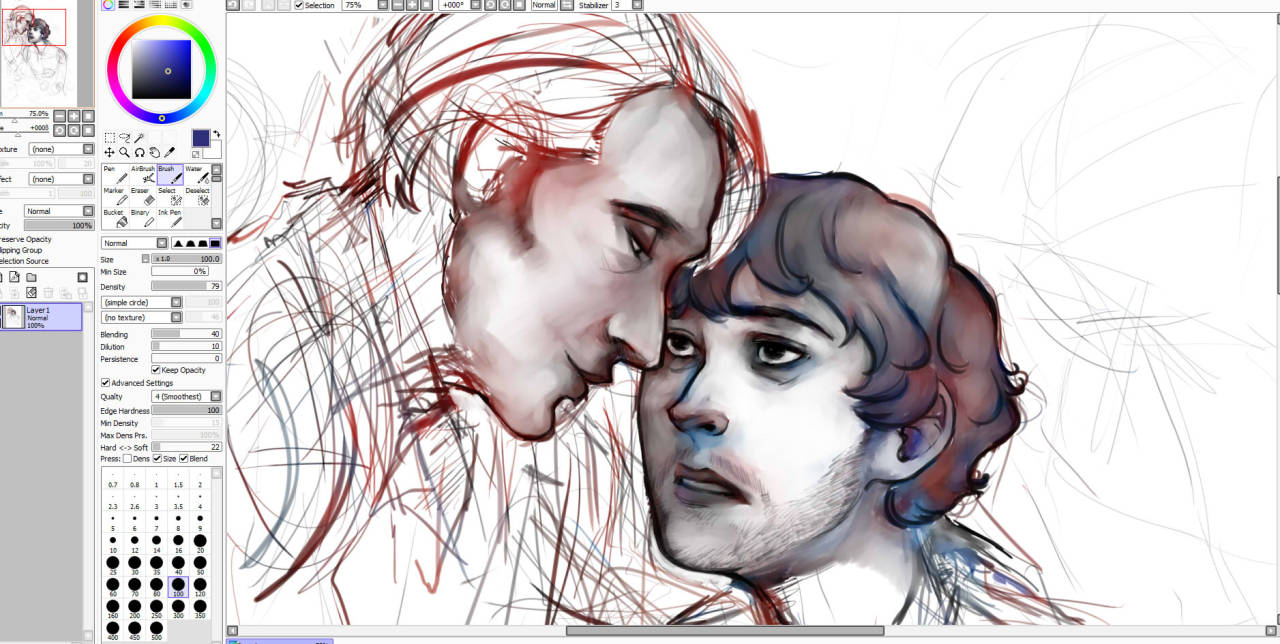Select the Ink Pen tool
This screenshot has height=644, width=1280.
(170, 219)
